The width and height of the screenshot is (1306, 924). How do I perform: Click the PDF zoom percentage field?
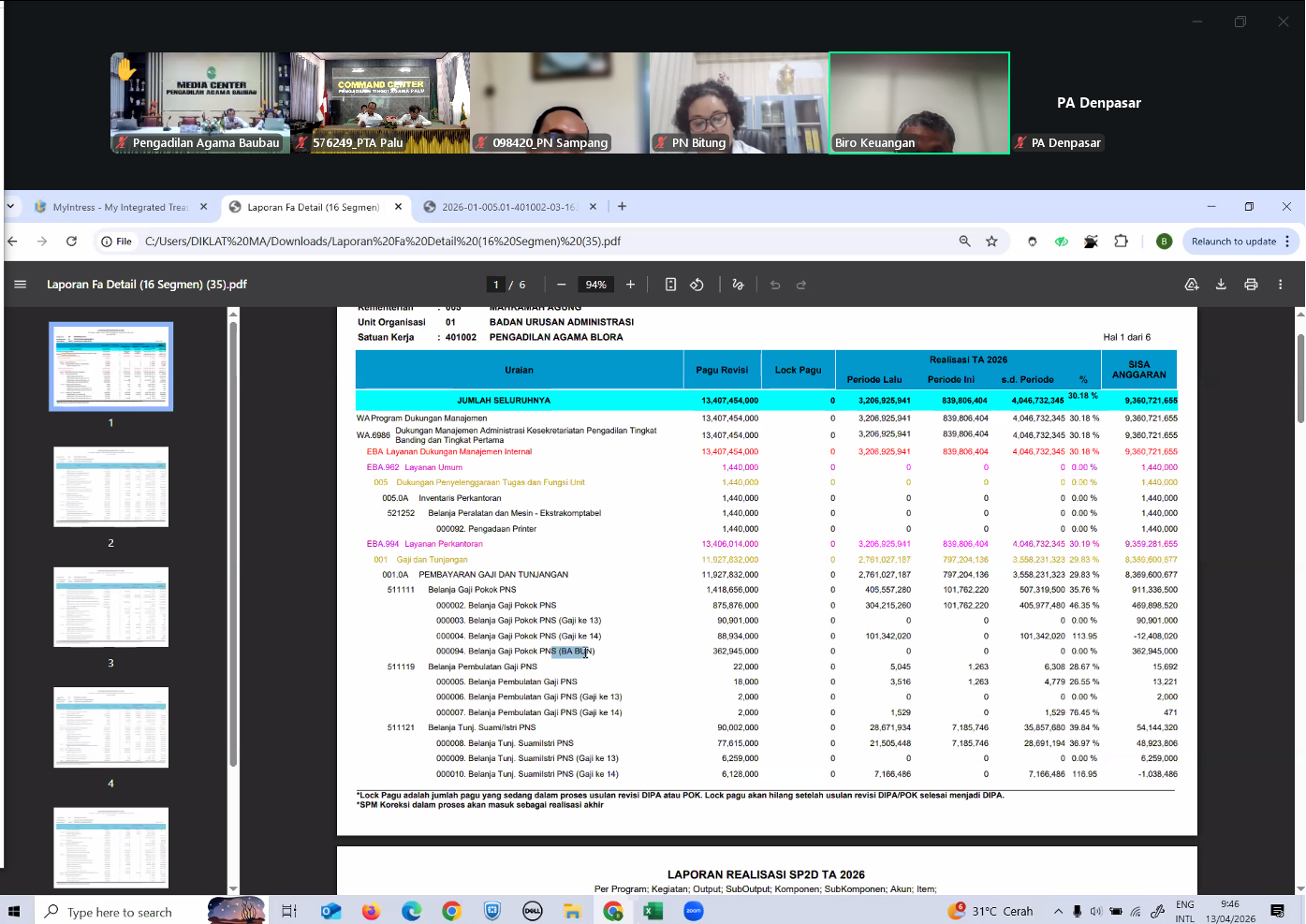[x=595, y=285]
